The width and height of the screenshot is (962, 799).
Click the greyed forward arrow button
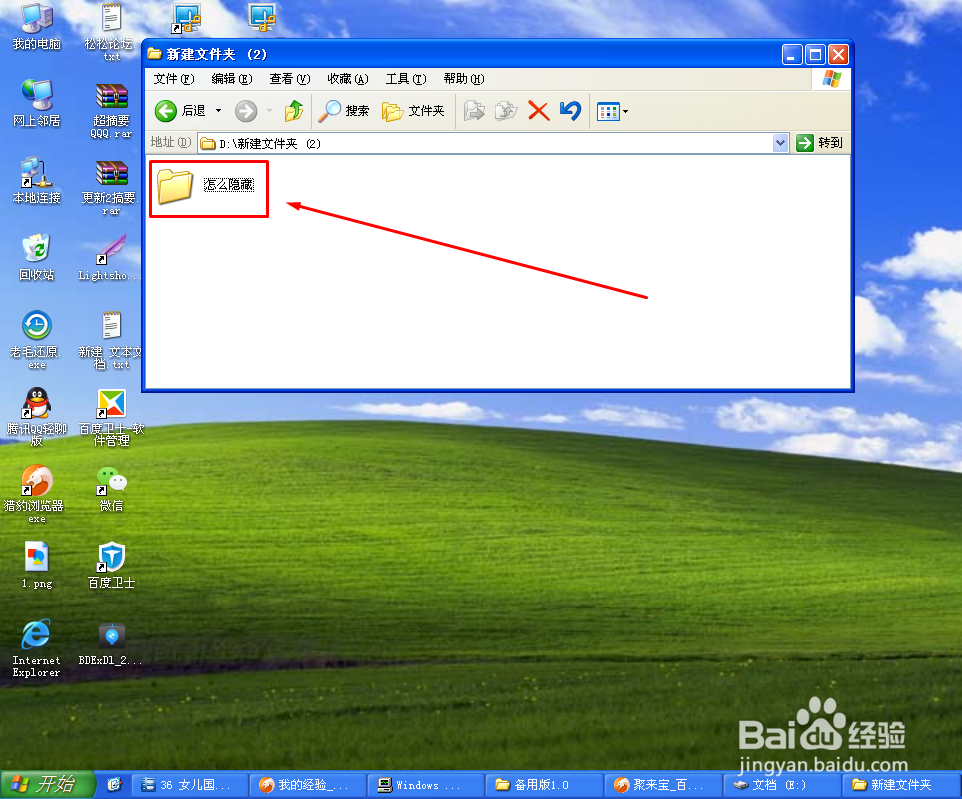pos(246,111)
